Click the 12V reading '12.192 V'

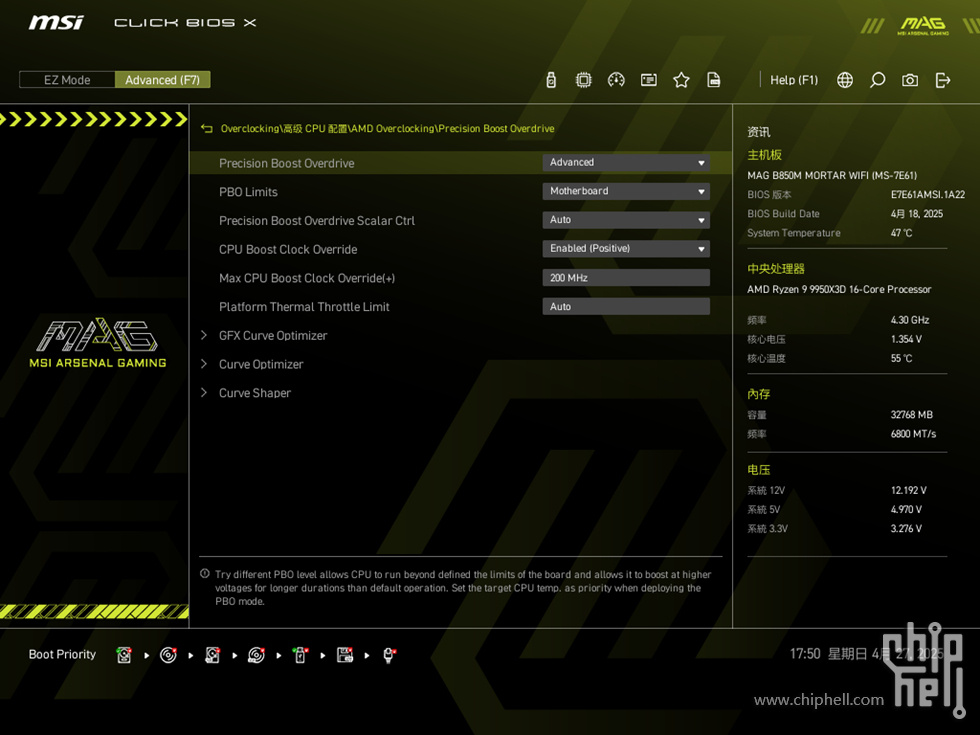pos(909,491)
